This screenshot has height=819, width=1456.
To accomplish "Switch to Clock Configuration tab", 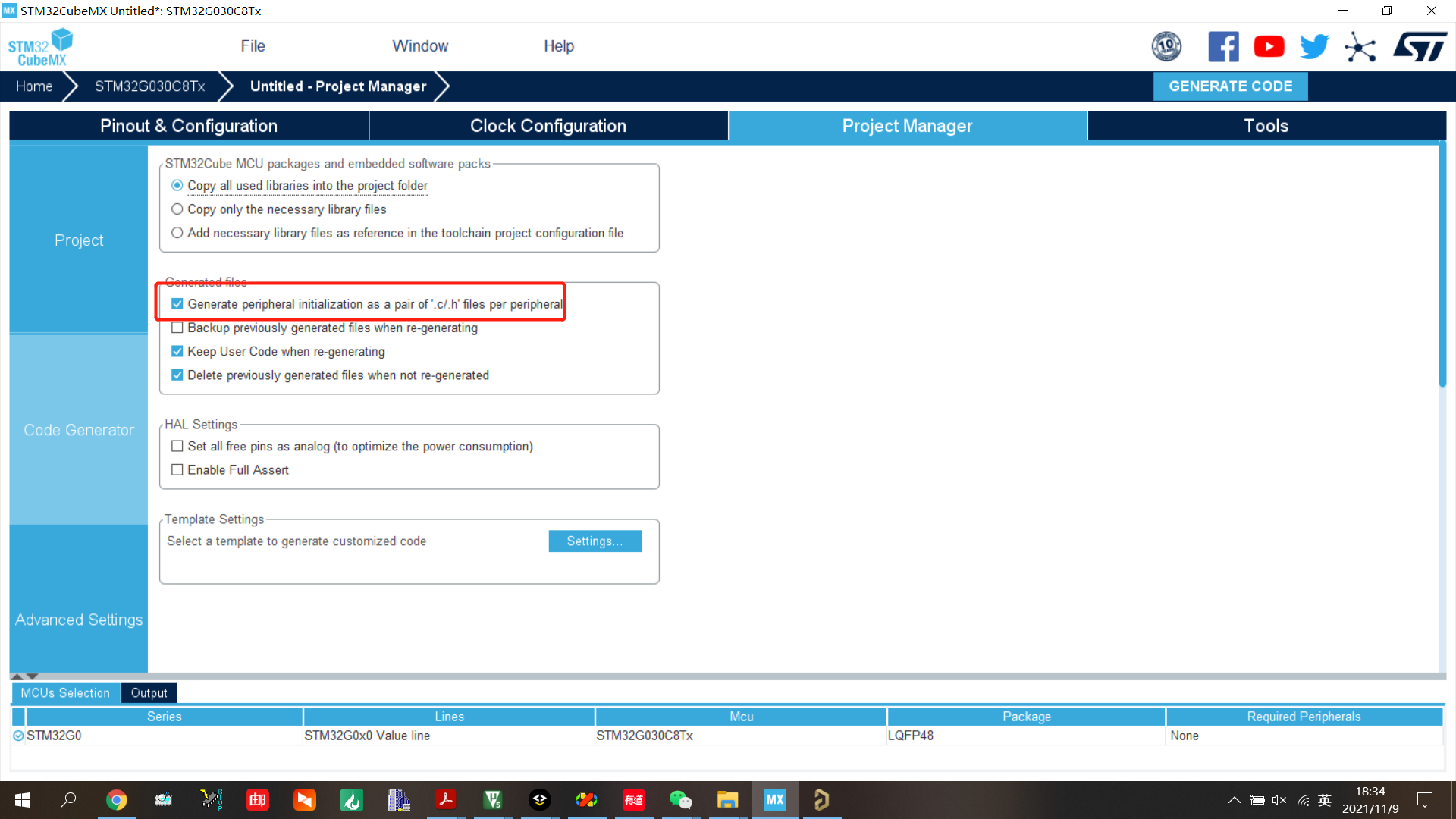I will point(548,126).
